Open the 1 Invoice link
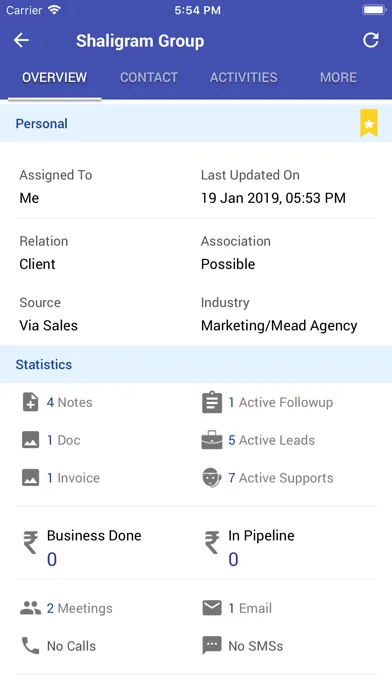Image resolution: width=392 pixels, height=696 pixels. click(x=73, y=478)
